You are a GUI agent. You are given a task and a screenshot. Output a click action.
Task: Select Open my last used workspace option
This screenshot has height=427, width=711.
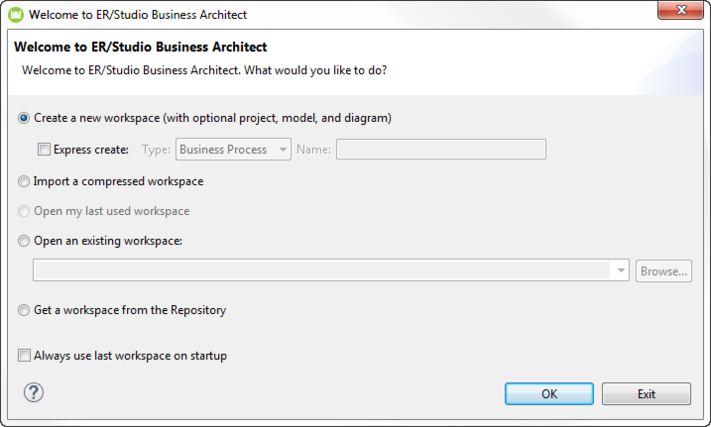(x=24, y=212)
